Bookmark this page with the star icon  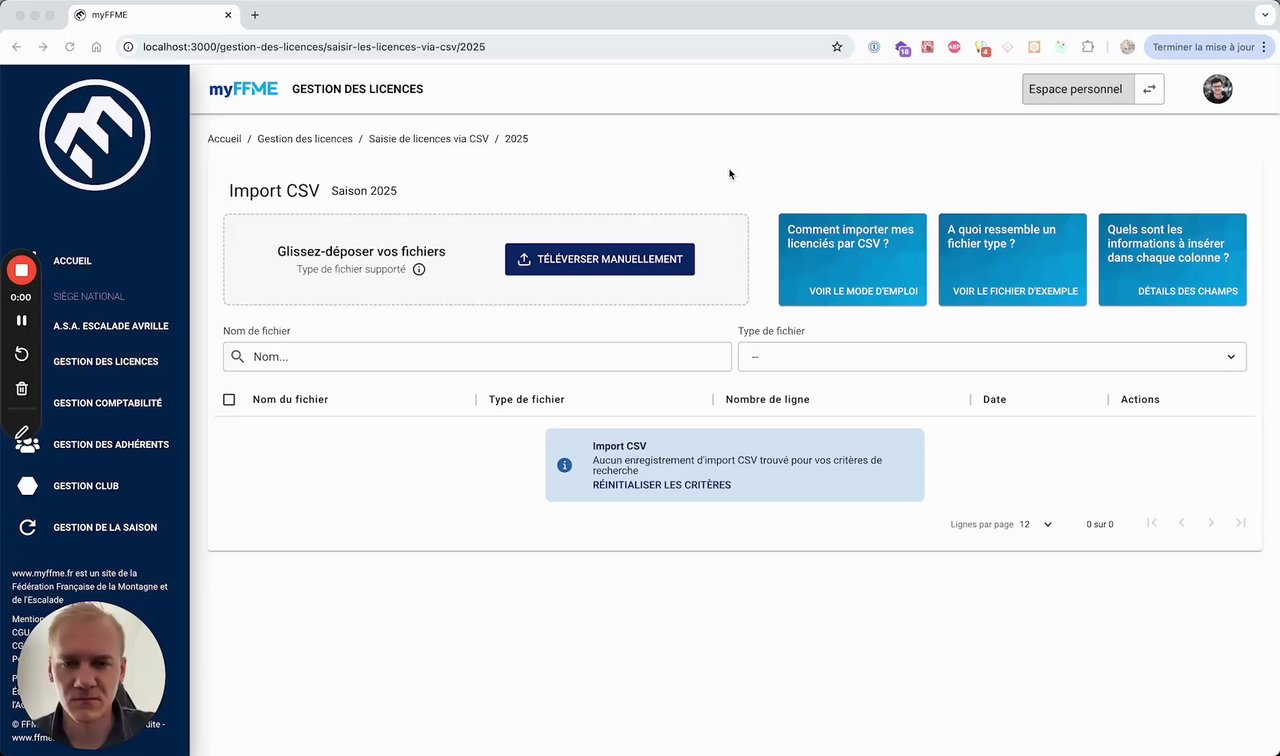[837, 47]
